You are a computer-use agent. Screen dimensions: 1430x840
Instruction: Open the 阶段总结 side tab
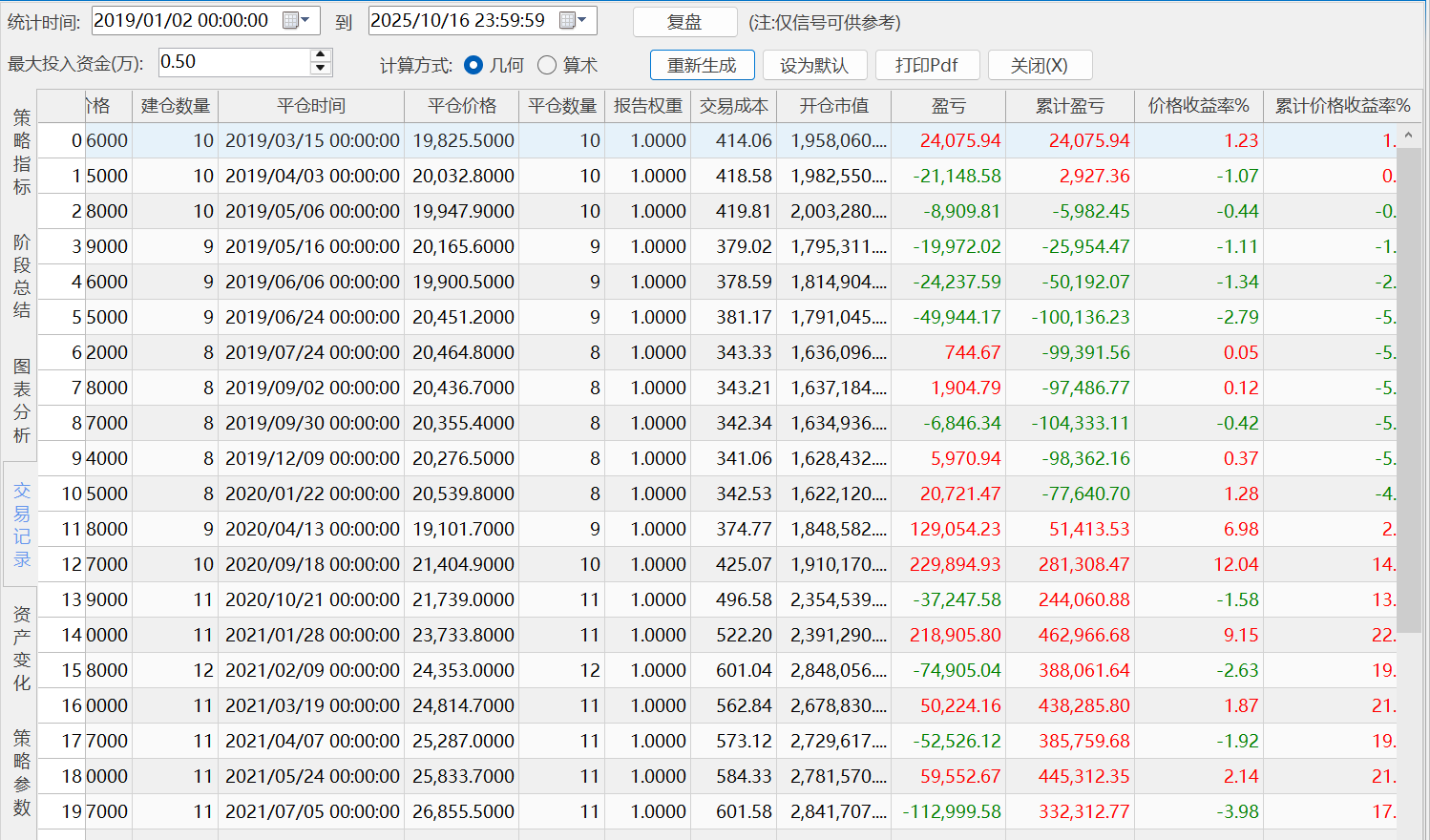click(x=21, y=276)
